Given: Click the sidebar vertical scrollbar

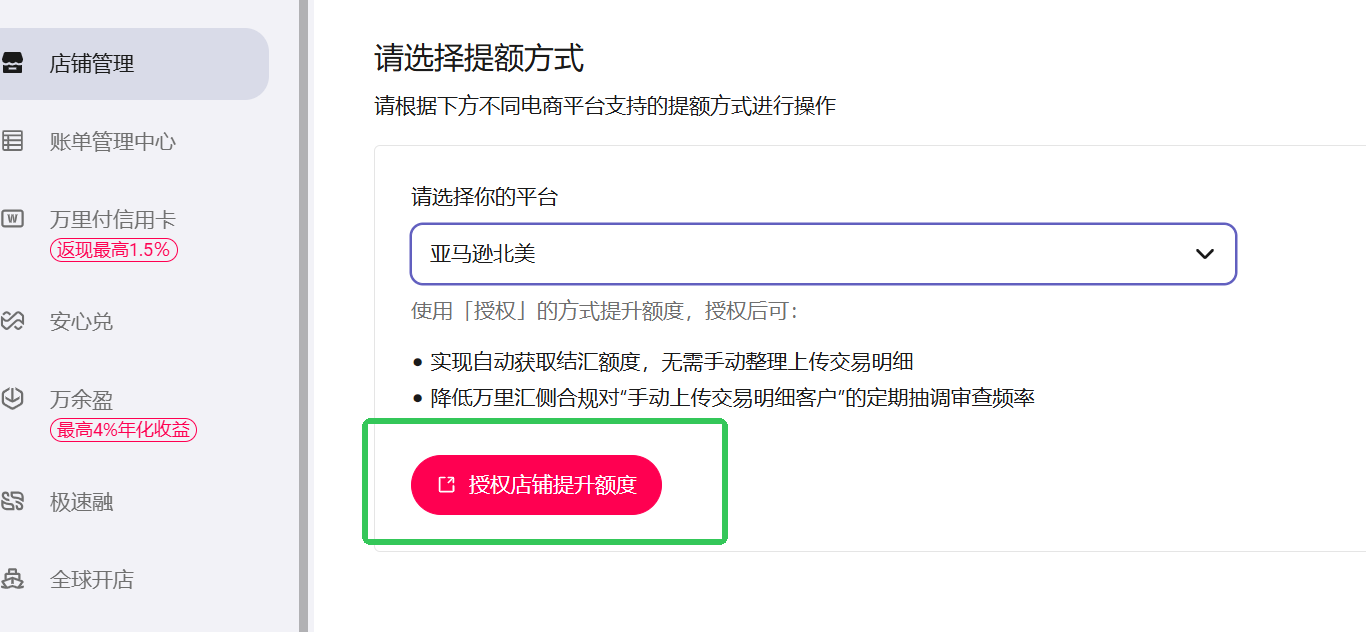Looking at the screenshot, I should 304,316.
